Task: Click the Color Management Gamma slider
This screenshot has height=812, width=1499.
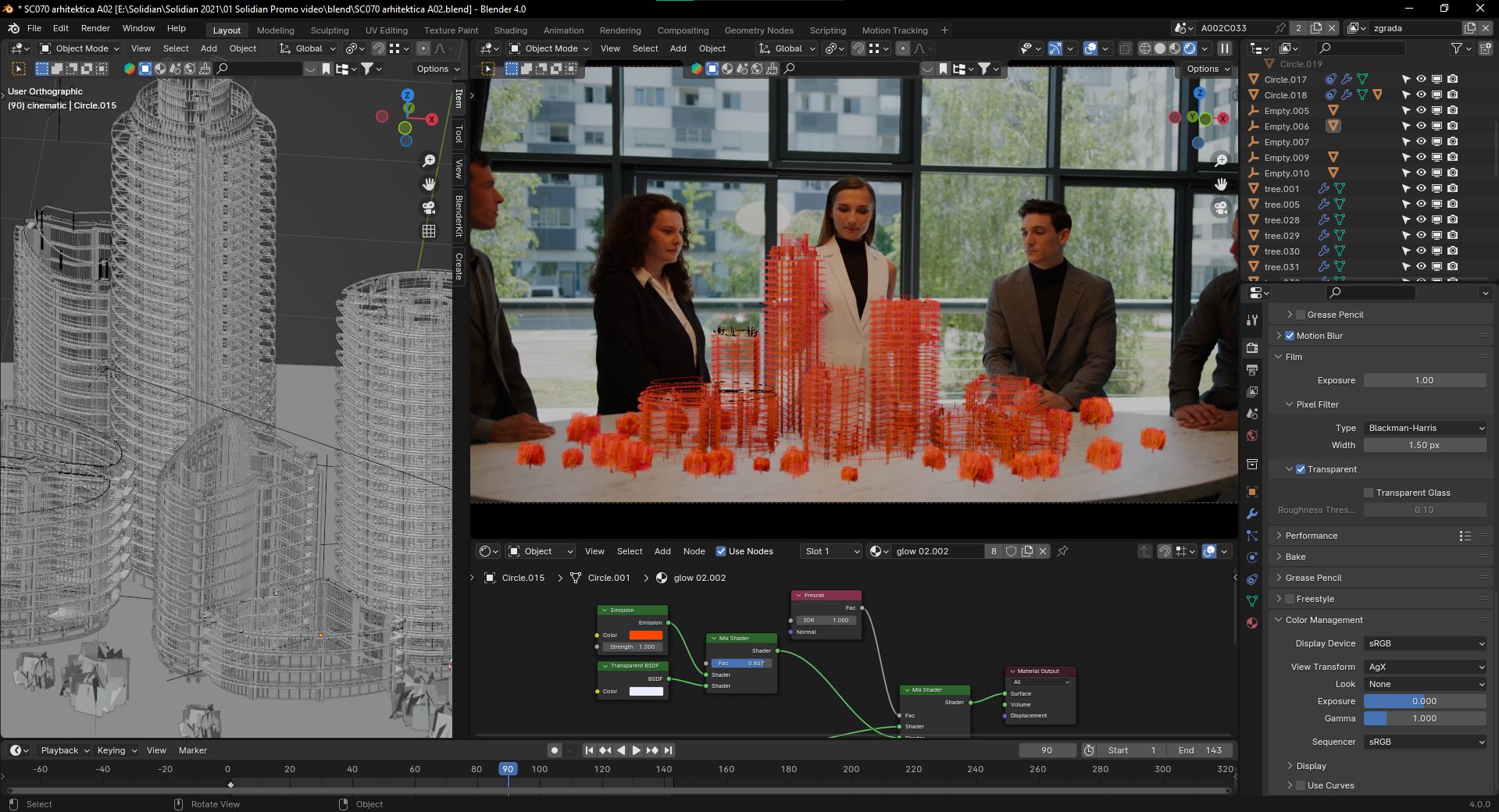Action: point(1425,718)
